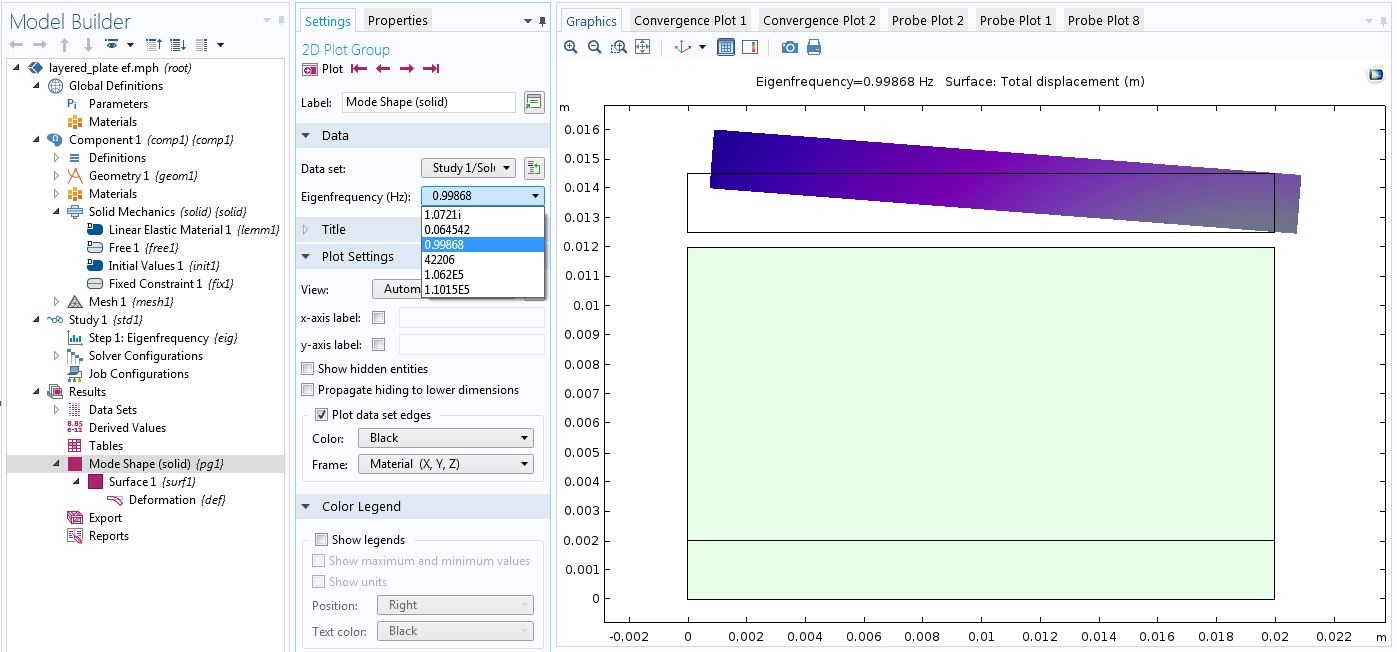
Task: Click the Expand All tree icon
Action: pyautogui.click(x=178, y=45)
